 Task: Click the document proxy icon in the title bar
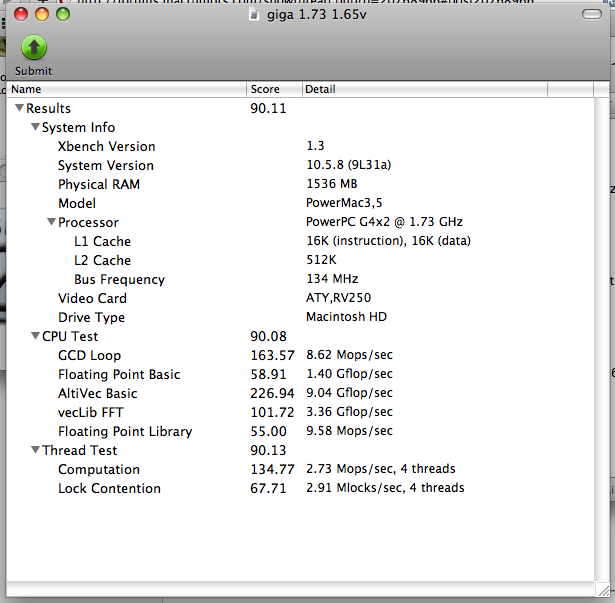[254, 15]
